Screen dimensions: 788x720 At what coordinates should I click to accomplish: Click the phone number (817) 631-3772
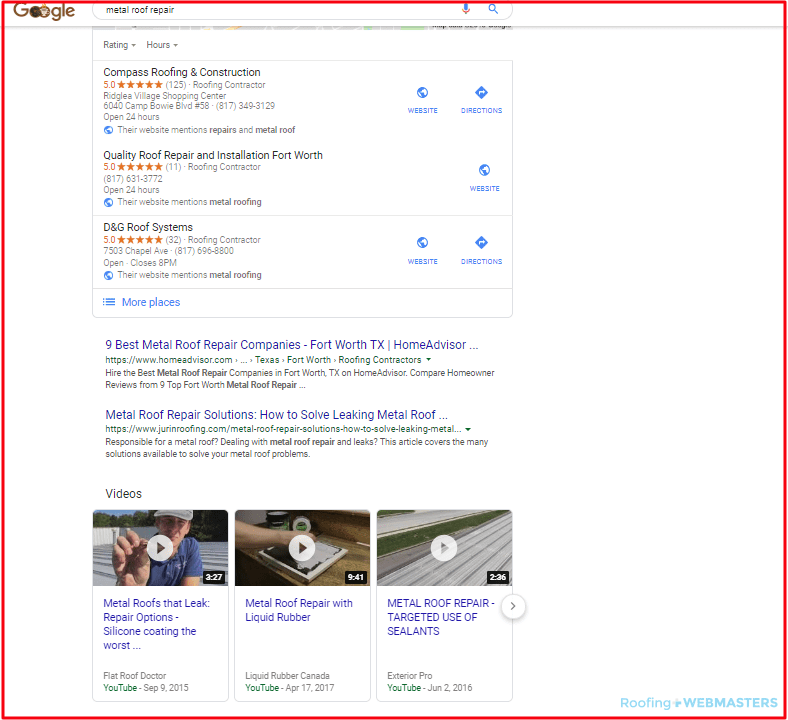[133, 179]
